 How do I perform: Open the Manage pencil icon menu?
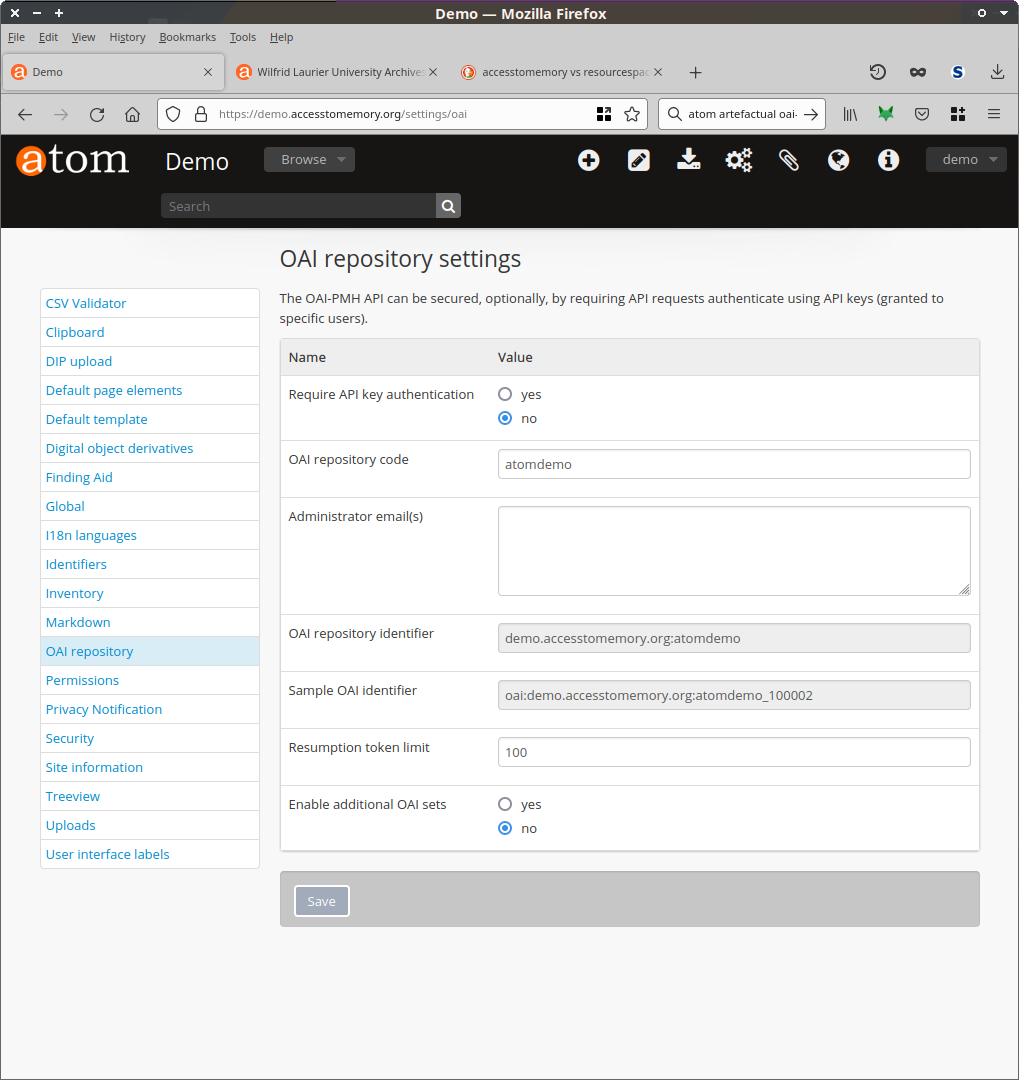639,160
